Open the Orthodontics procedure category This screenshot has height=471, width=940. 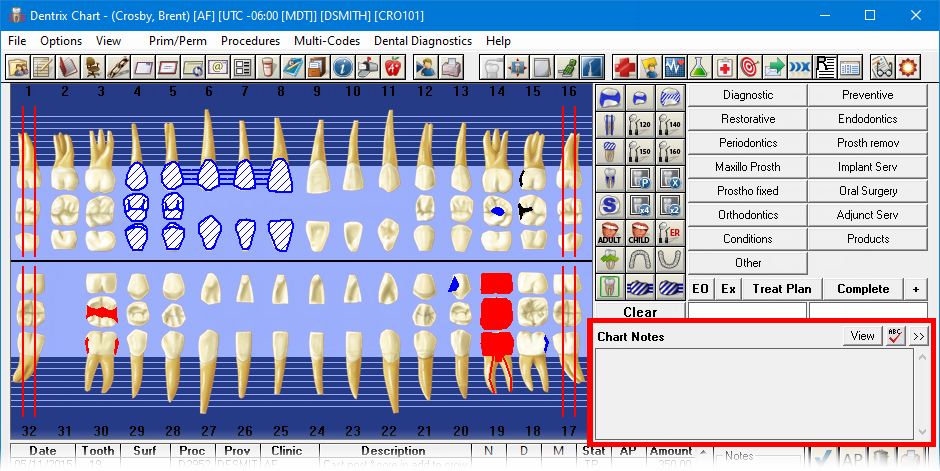pos(748,215)
